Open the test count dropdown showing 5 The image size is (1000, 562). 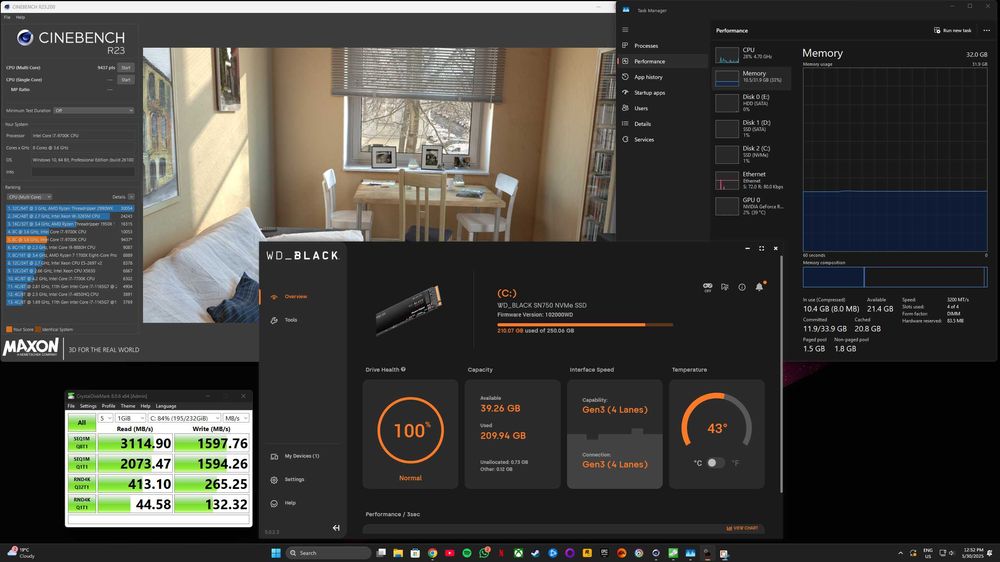(105, 418)
